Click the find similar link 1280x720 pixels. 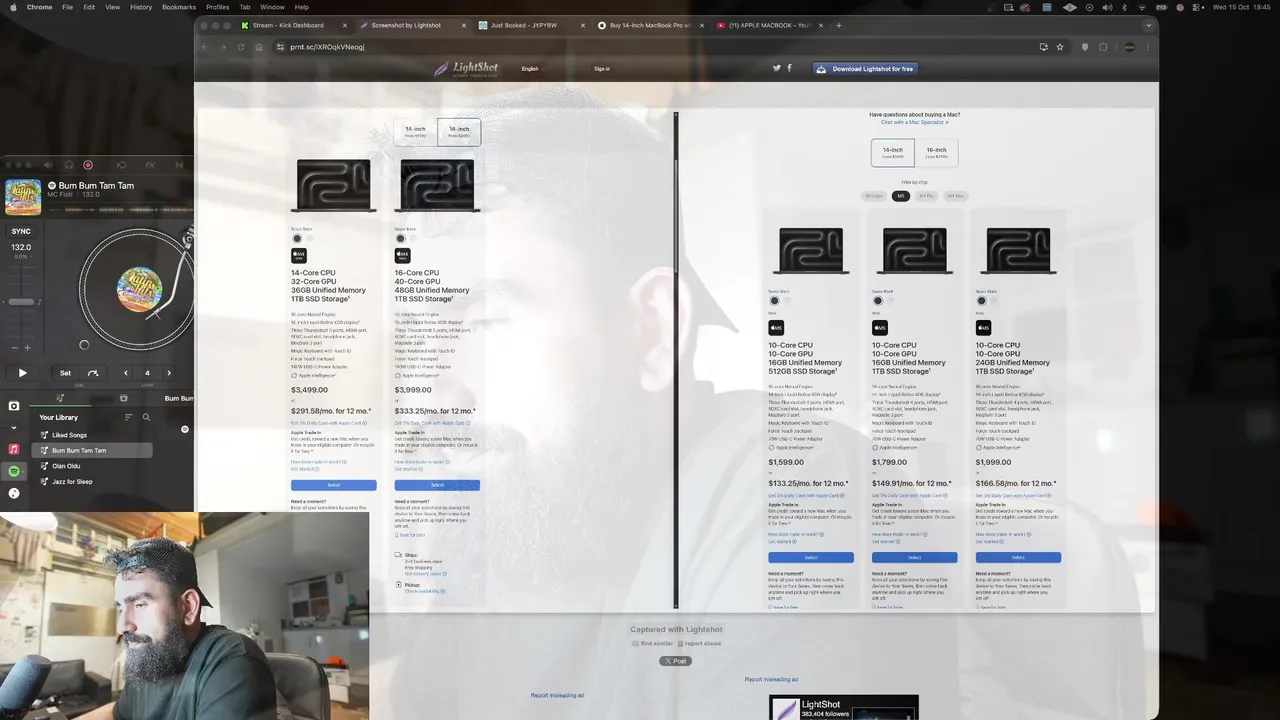click(654, 643)
